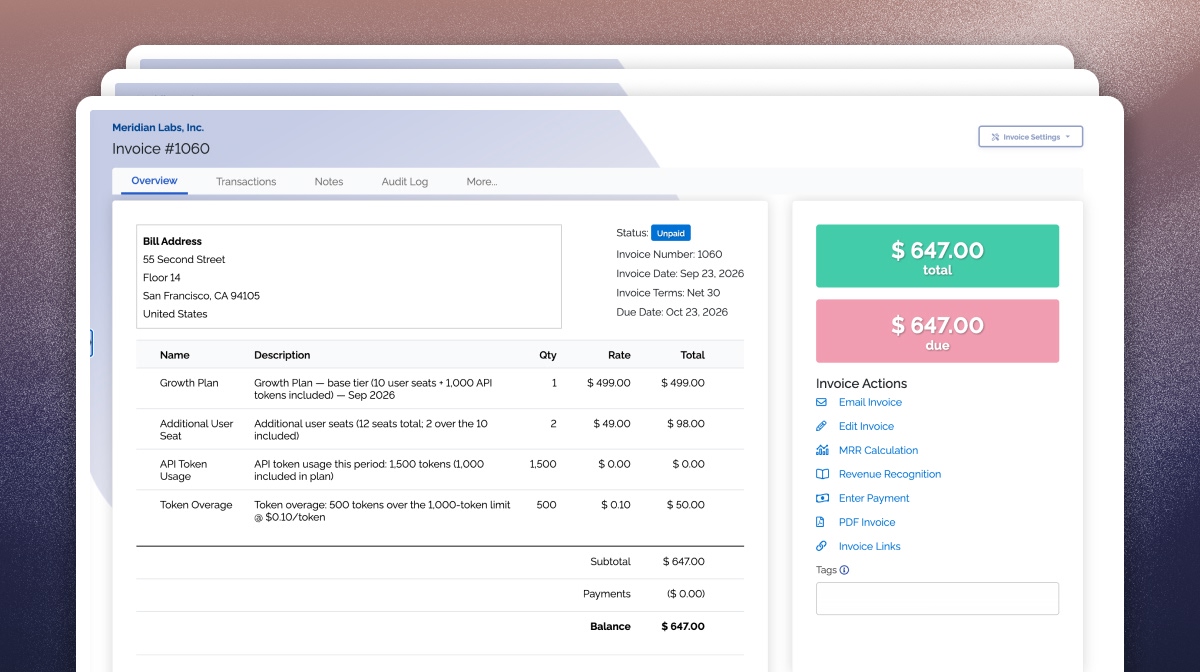Click the green $647.00 total box
Screen dimensions: 1200x672
937,256
